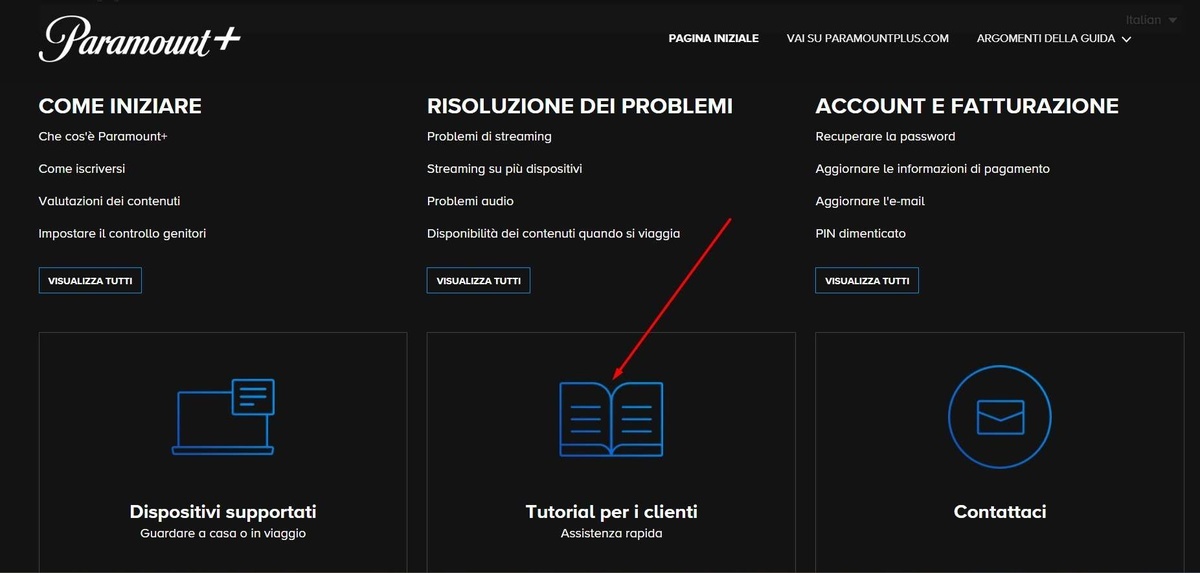
Task: Open Aggiornare le informazioni di pagamento
Action: [933, 169]
